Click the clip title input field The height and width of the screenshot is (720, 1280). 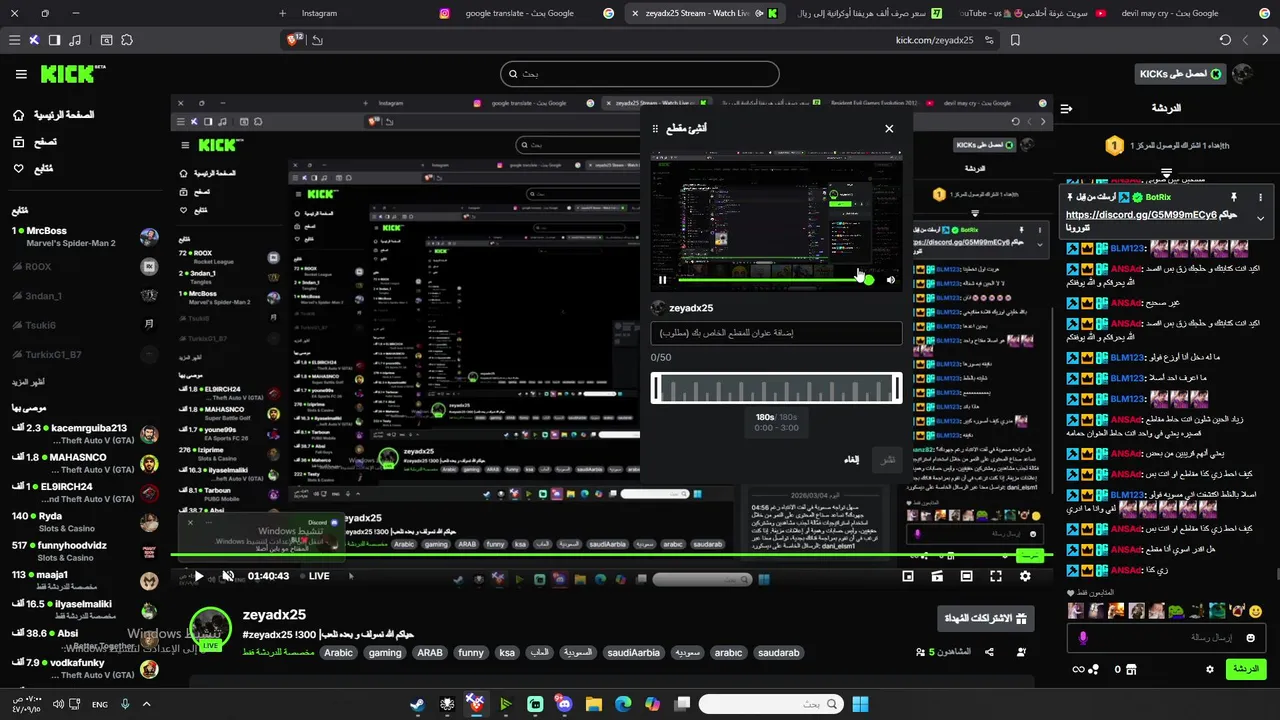point(776,333)
